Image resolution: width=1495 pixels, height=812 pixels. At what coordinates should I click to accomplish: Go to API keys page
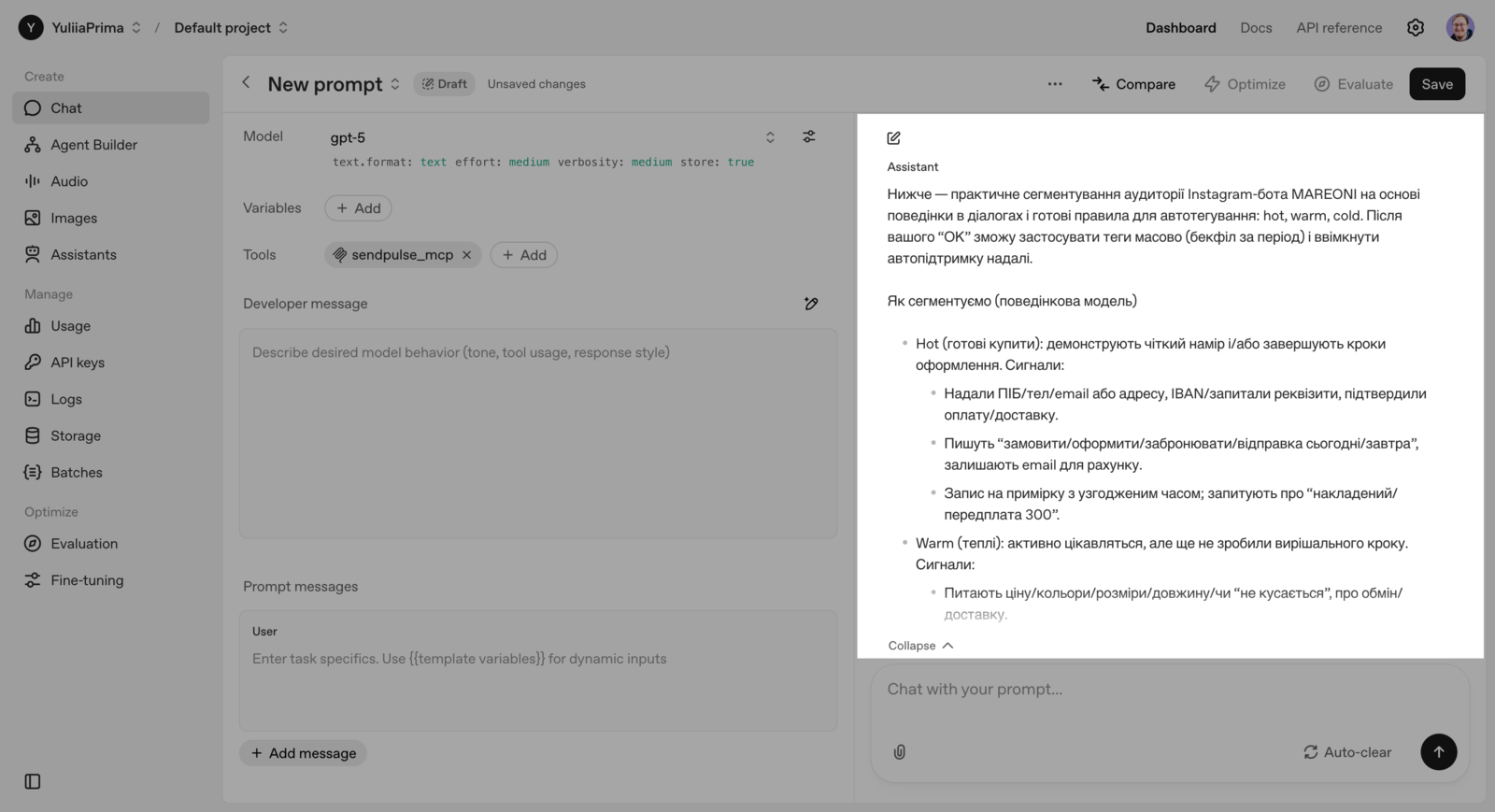pyautogui.click(x=78, y=363)
